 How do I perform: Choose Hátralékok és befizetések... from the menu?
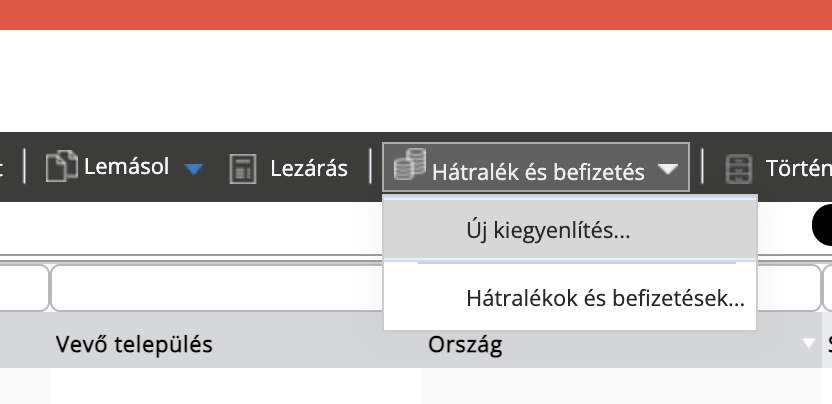(x=605, y=297)
